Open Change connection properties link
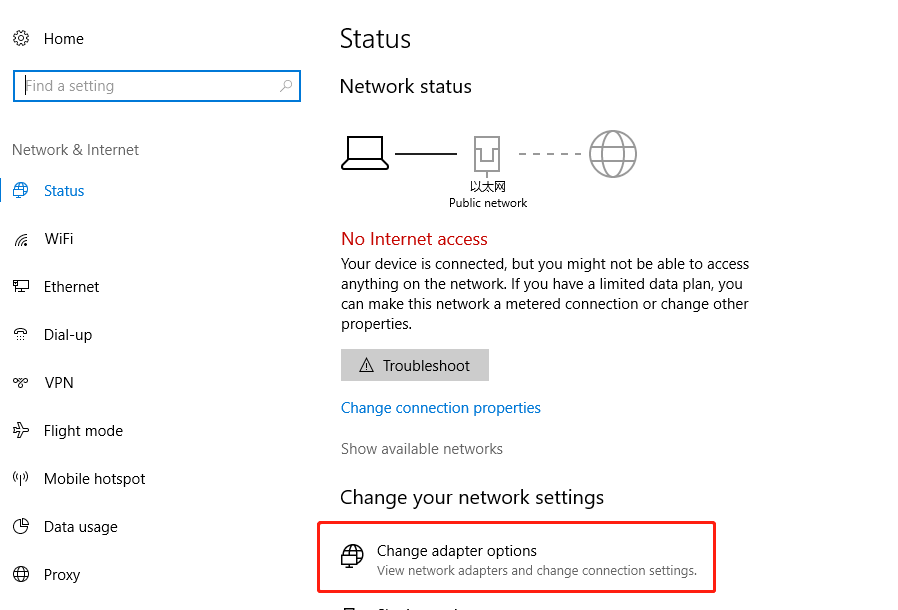 click(x=440, y=408)
